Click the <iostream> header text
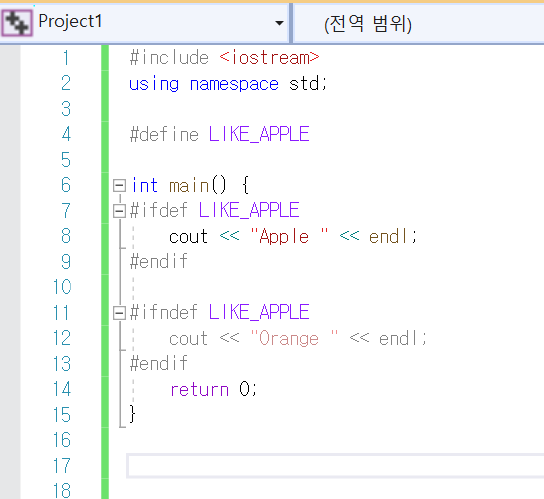The height and width of the screenshot is (499, 544). point(269,58)
